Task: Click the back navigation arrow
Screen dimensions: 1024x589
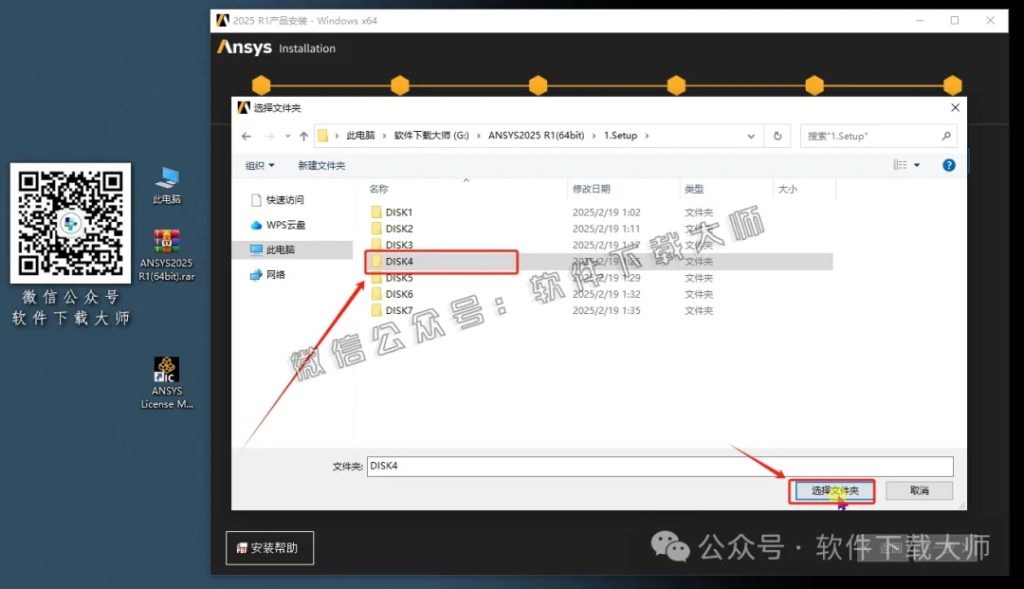Action: (x=246, y=136)
